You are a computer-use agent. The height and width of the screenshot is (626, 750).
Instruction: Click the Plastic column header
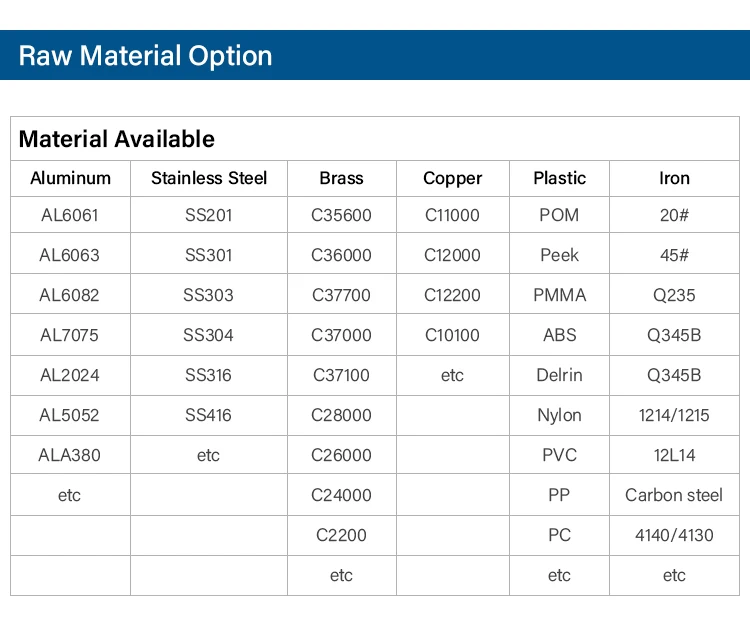click(559, 178)
